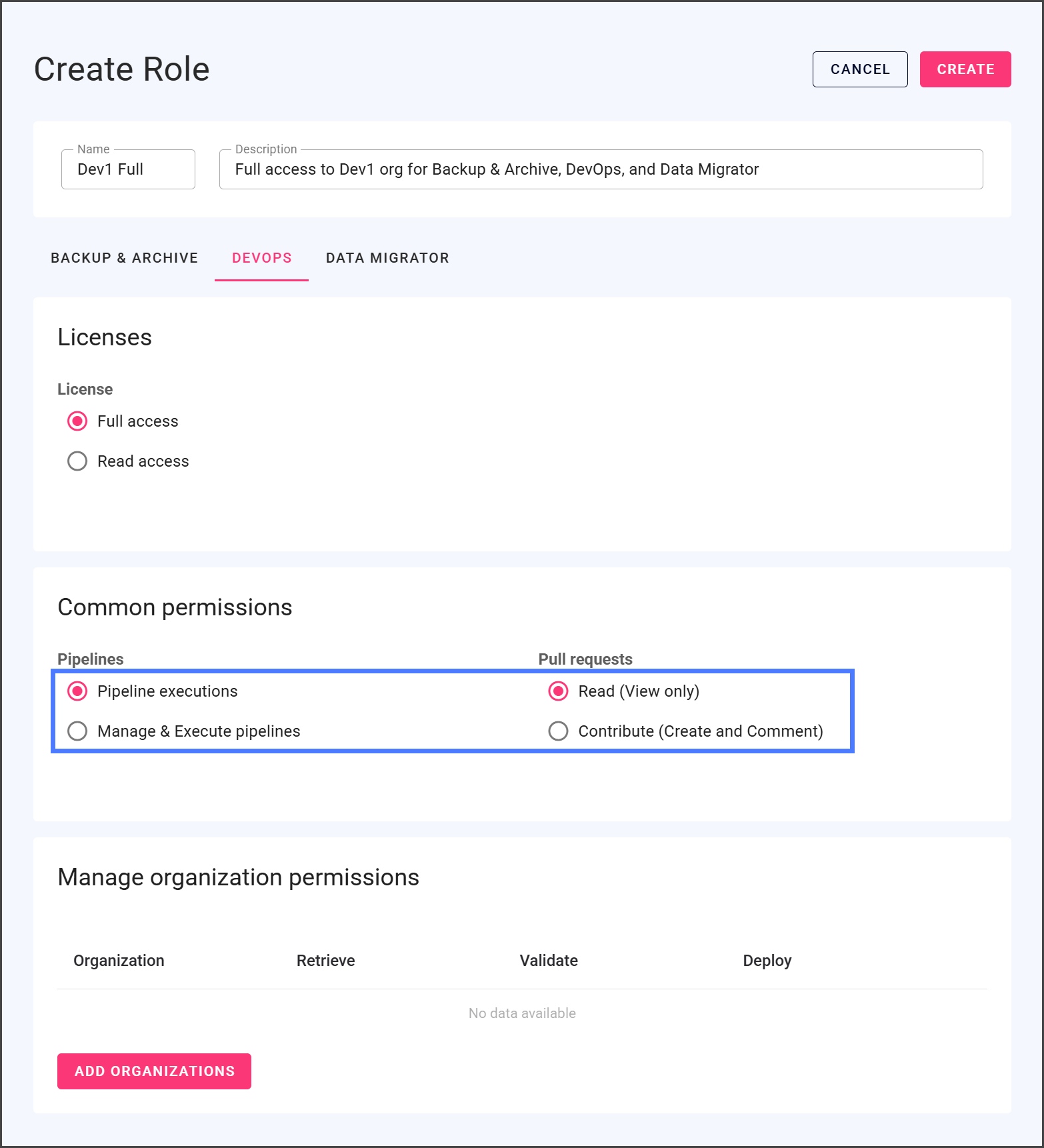Choose Pipeline executions permission
Screen dimensions: 1044x1148
tap(77, 691)
